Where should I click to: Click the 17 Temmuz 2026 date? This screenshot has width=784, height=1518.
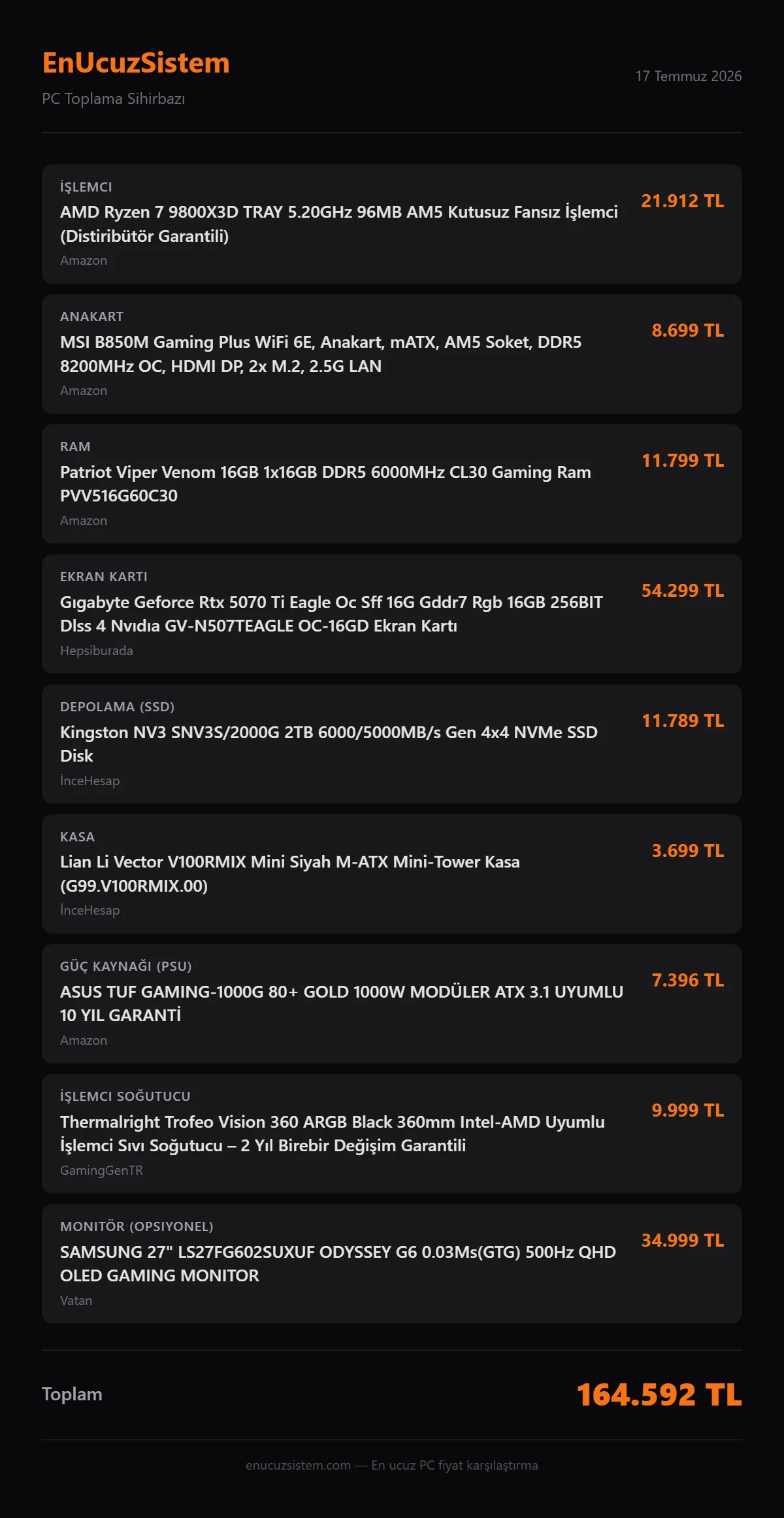689,76
